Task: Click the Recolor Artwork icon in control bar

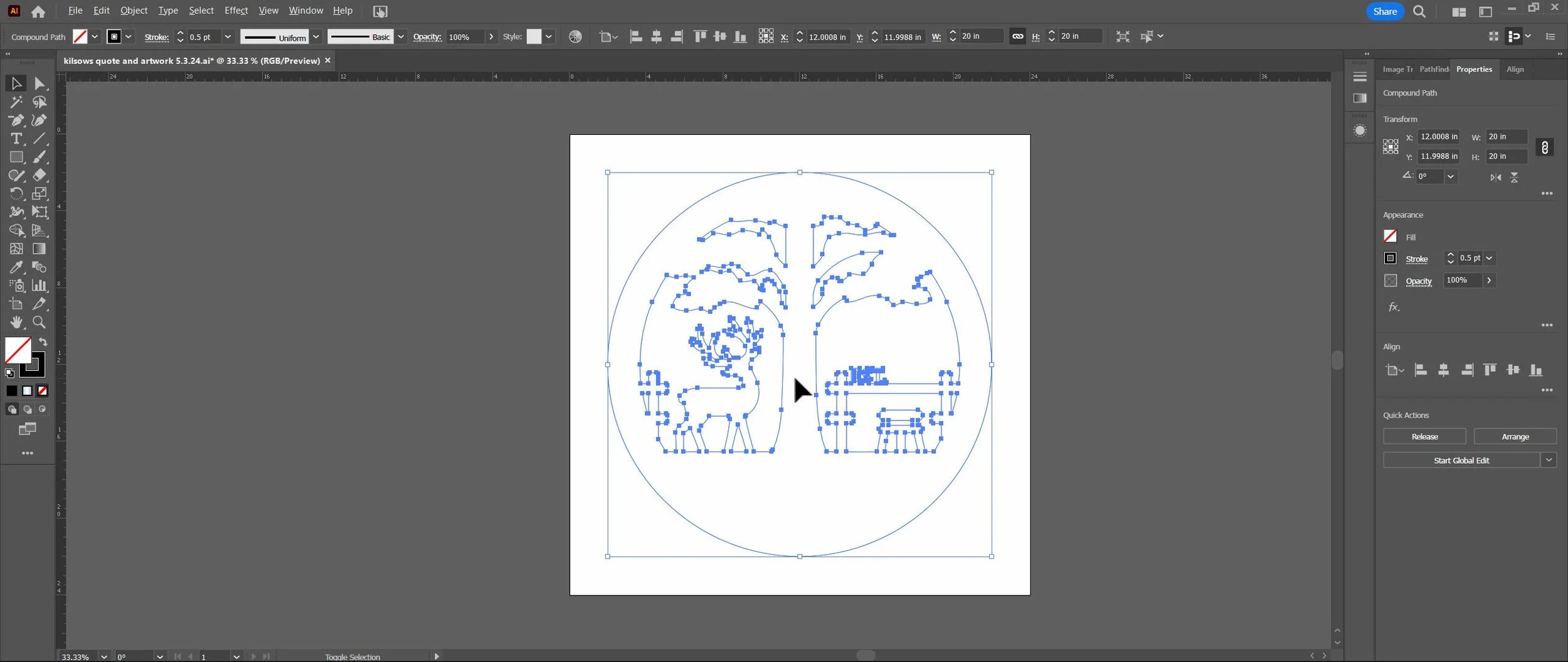Action: click(x=575, y=36)
